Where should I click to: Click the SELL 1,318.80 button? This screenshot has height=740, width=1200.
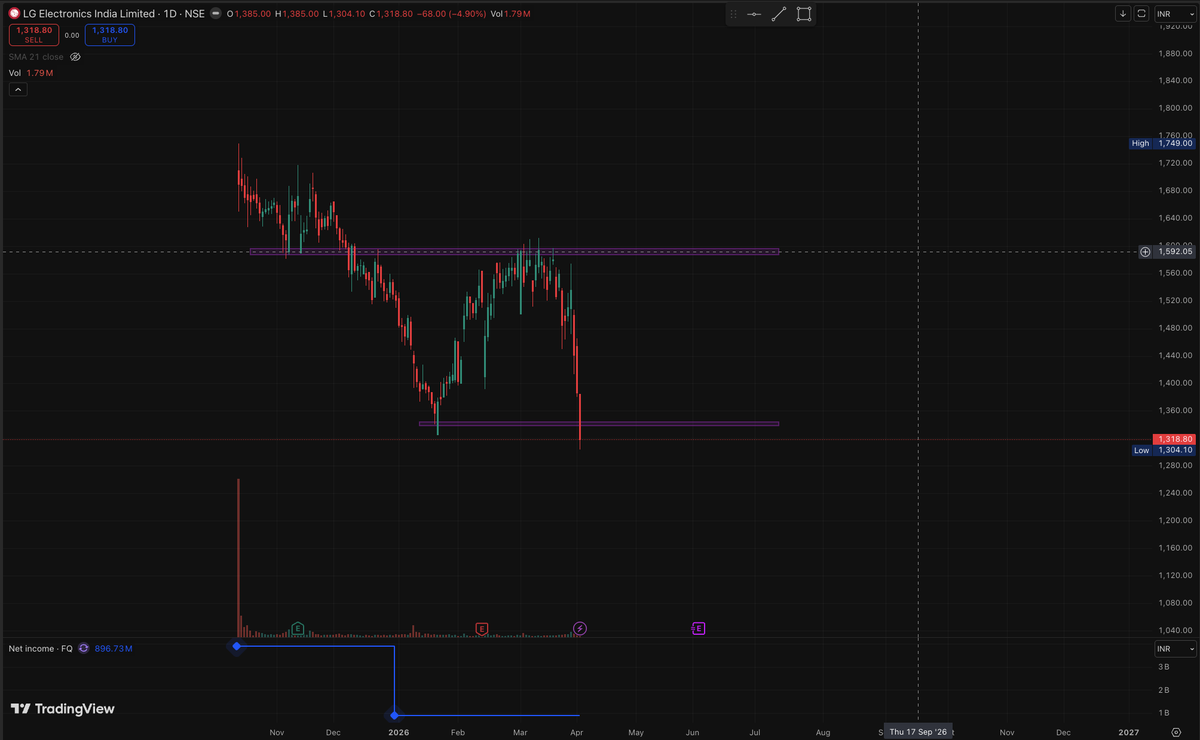coord(34,35)
